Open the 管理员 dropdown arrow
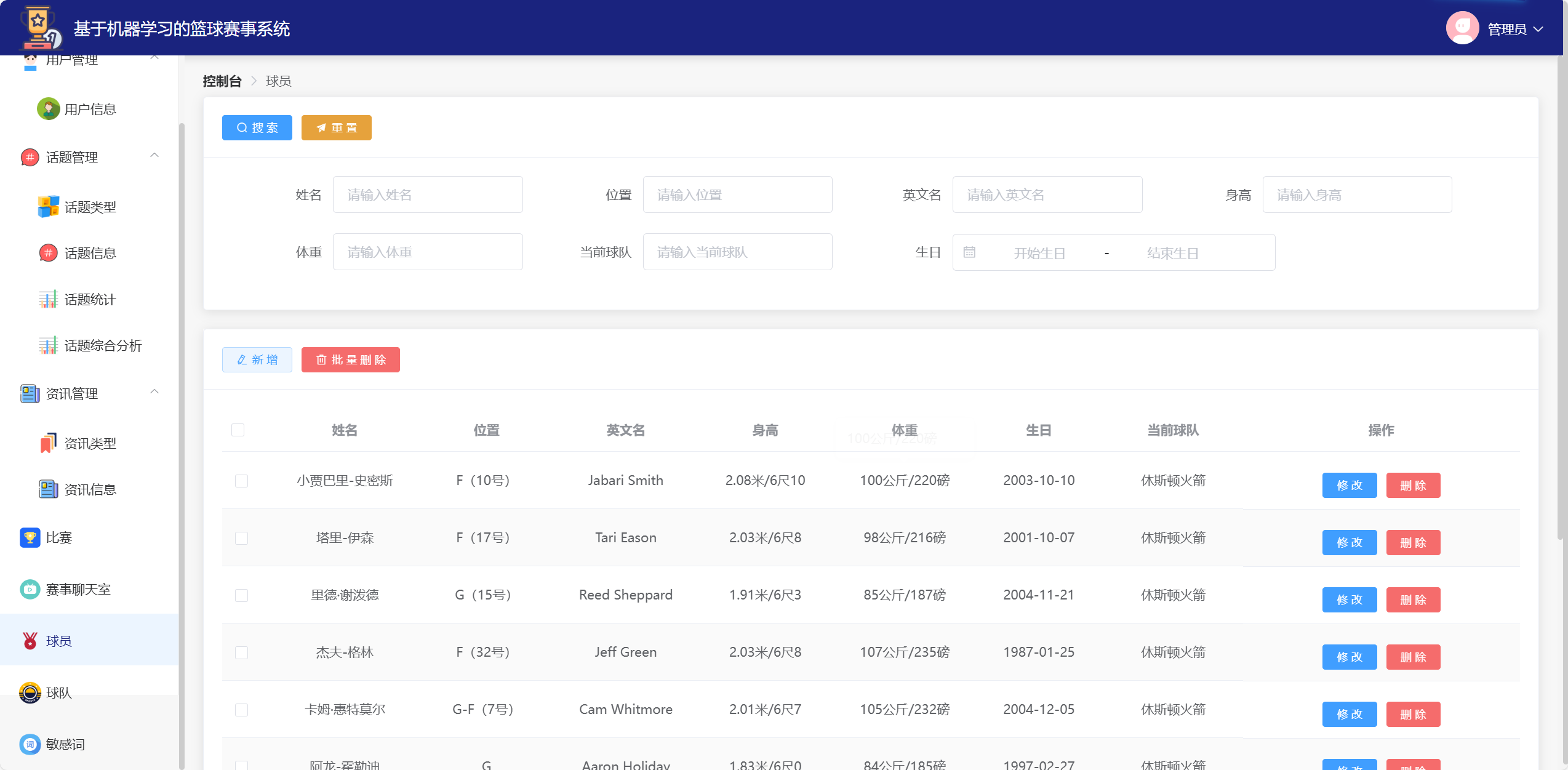Screen dimensions: 1568x770 [1538, 29]
